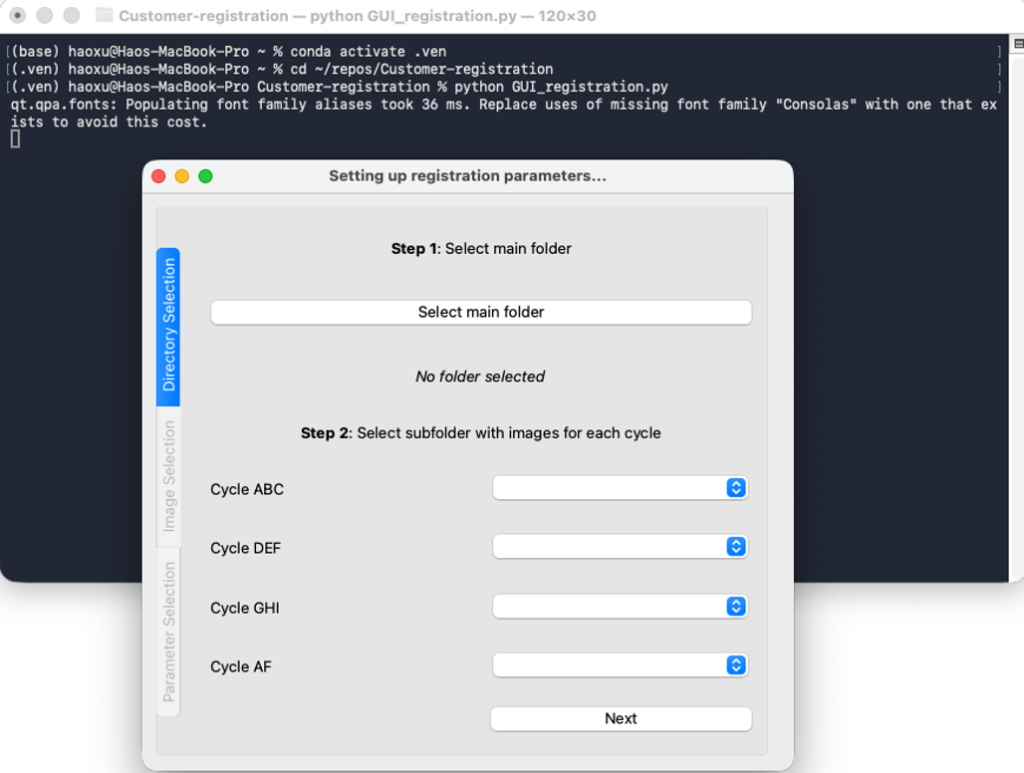The image size is (1024, 773).
Task: Minimize the registration dialog using yellow button
Action: pos(182,176)
